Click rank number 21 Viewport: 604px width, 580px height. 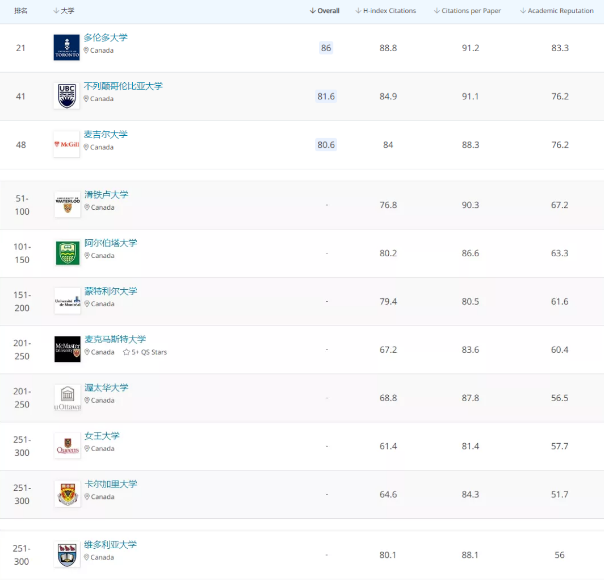click(x=21, y=48)
